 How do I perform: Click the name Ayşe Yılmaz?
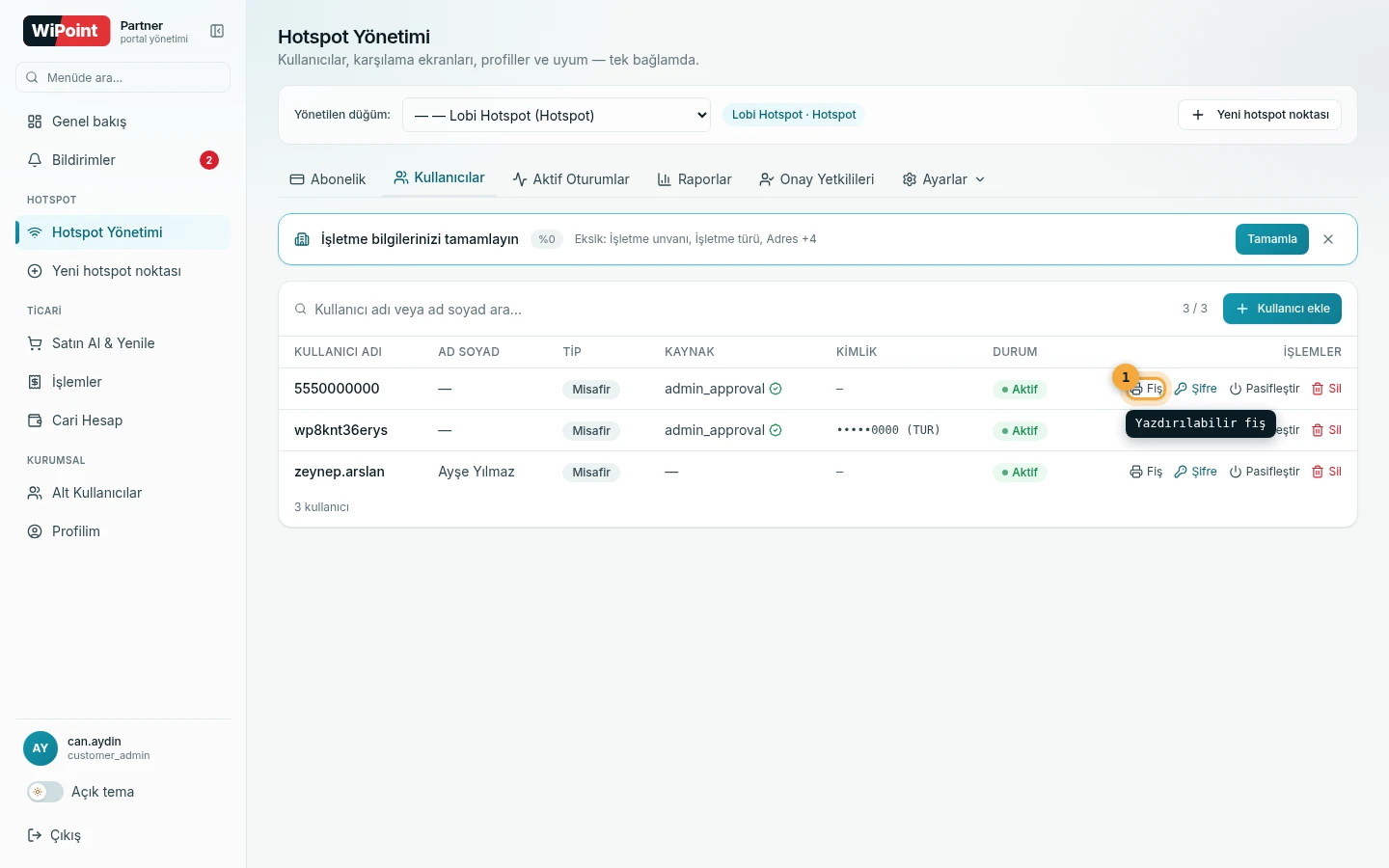pyautogui.click(x=477, y=472)
